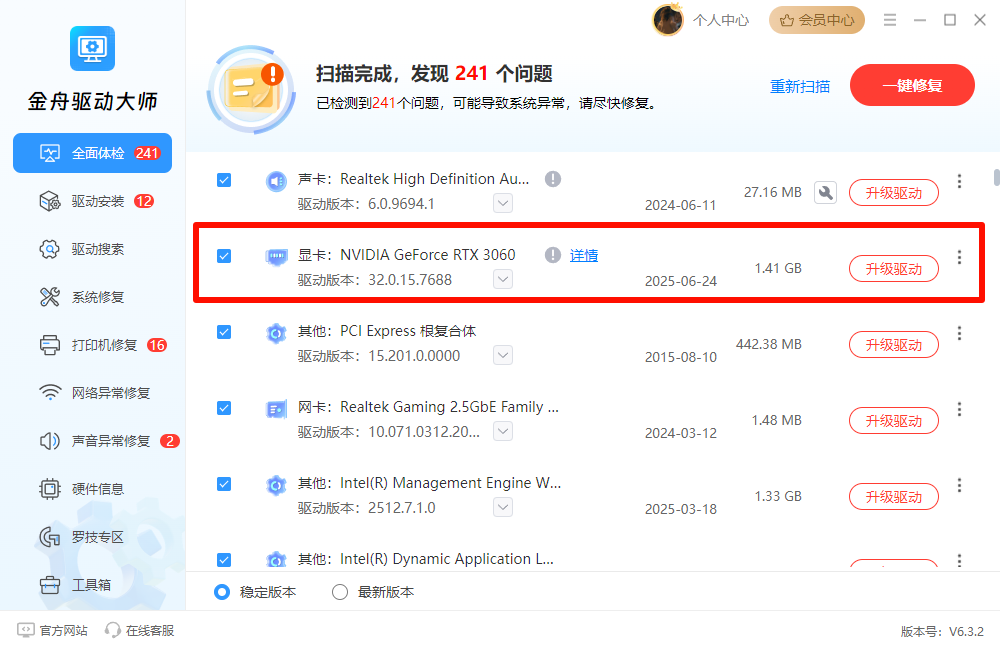The width and height of the screenshot is (1000, 650).
Task: Open more options for Intel Management Engine row
Action: tap(959, 485)
